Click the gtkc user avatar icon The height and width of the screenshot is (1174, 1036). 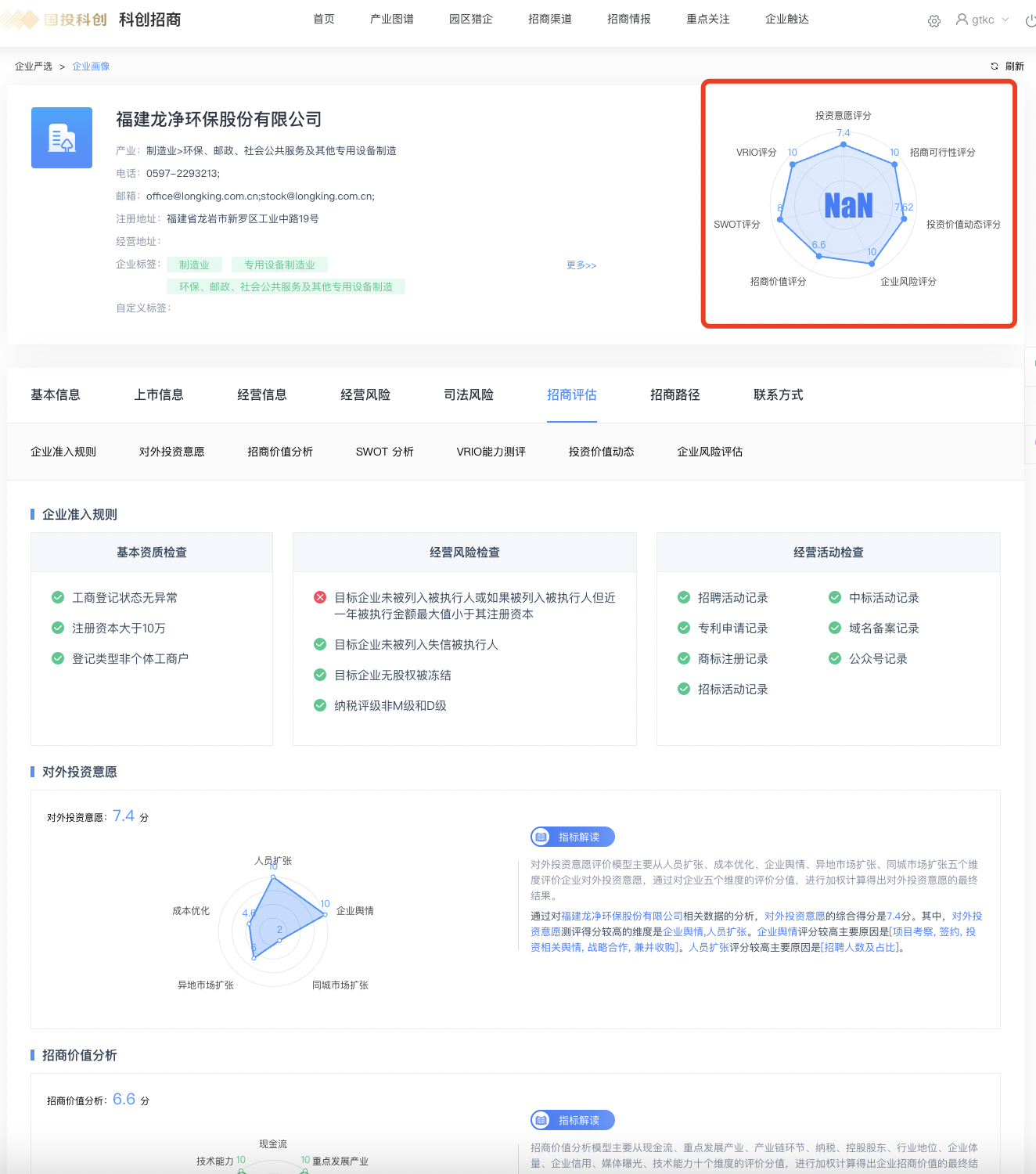click(962, 20)
